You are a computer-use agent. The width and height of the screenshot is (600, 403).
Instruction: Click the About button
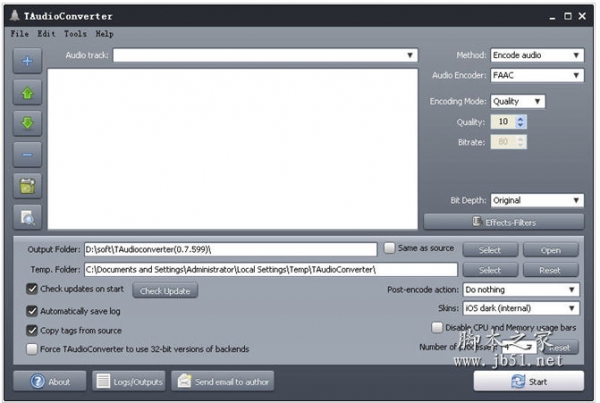click(x=50, y=382)
